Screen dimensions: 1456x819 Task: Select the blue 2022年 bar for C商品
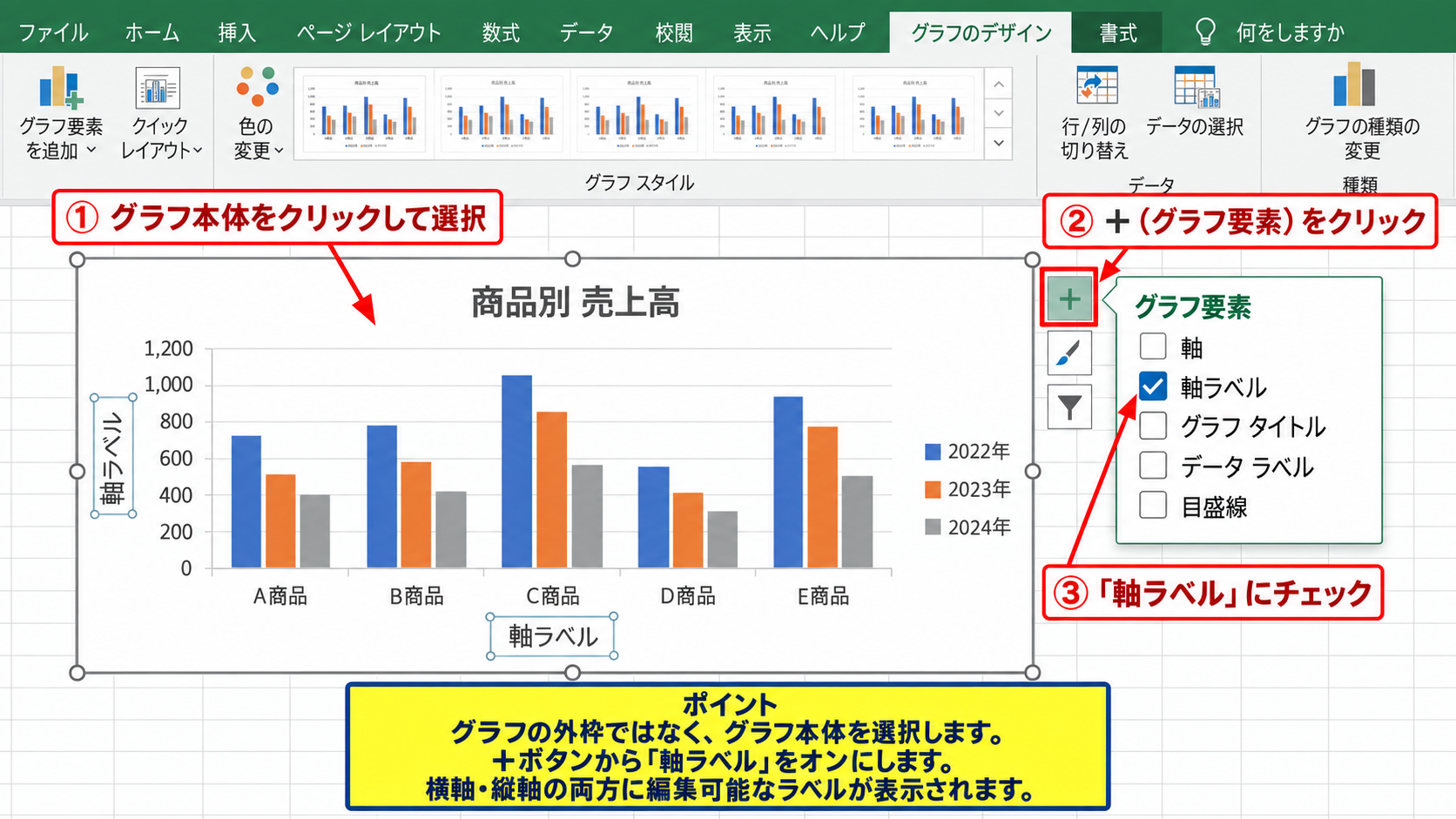click(516, 472)
